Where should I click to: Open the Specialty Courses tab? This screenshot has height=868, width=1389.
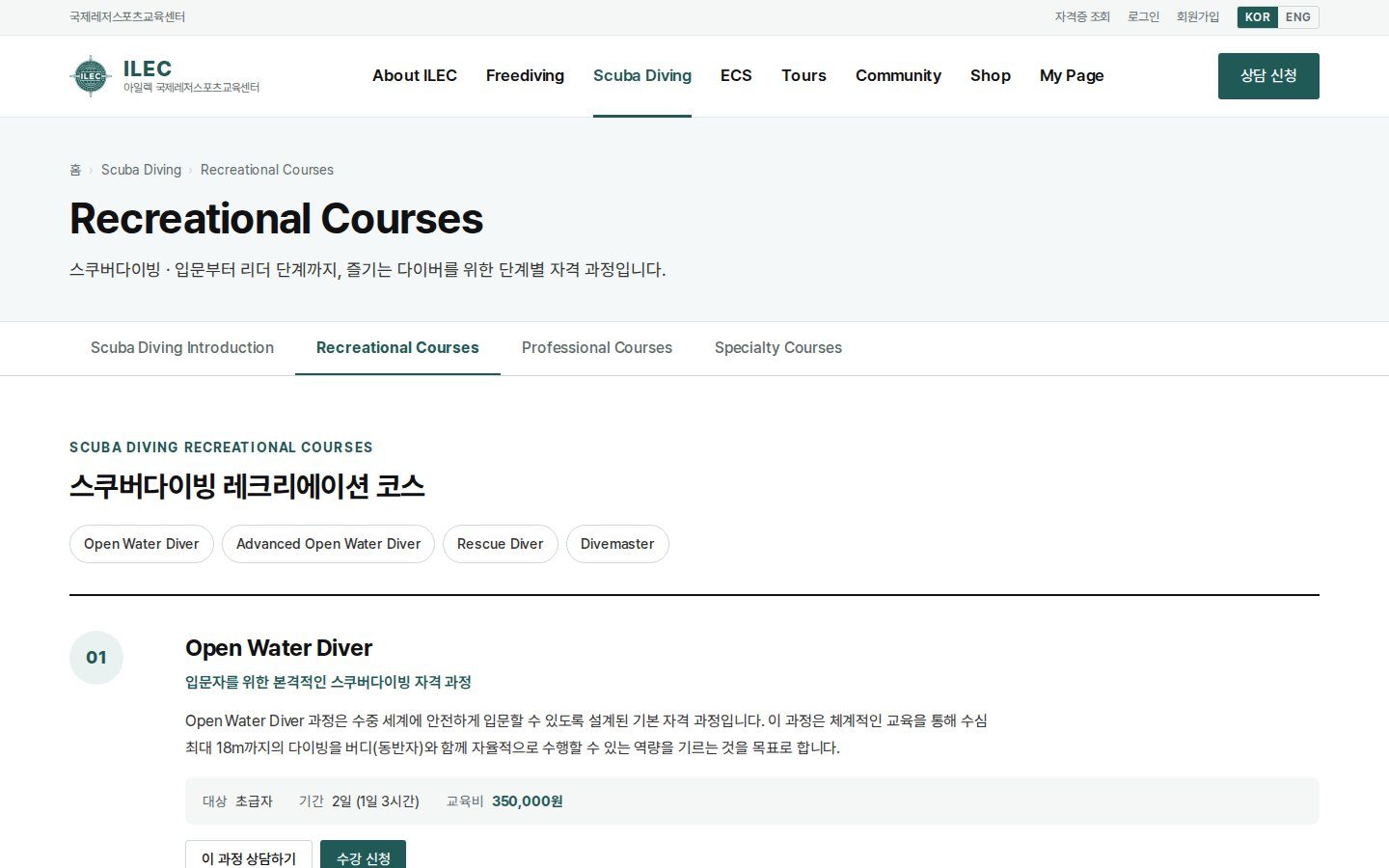pyautogui.click(x=778, y=348)
